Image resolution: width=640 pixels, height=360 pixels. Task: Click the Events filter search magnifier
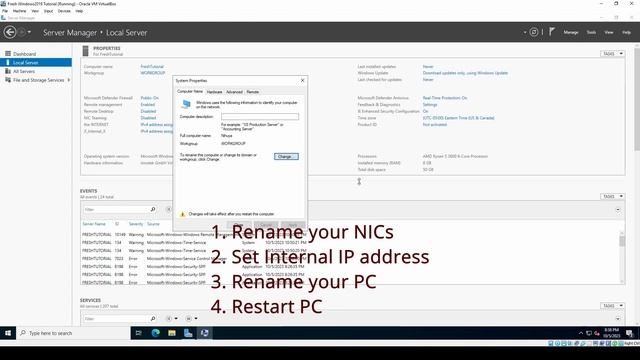pos(153,209)
